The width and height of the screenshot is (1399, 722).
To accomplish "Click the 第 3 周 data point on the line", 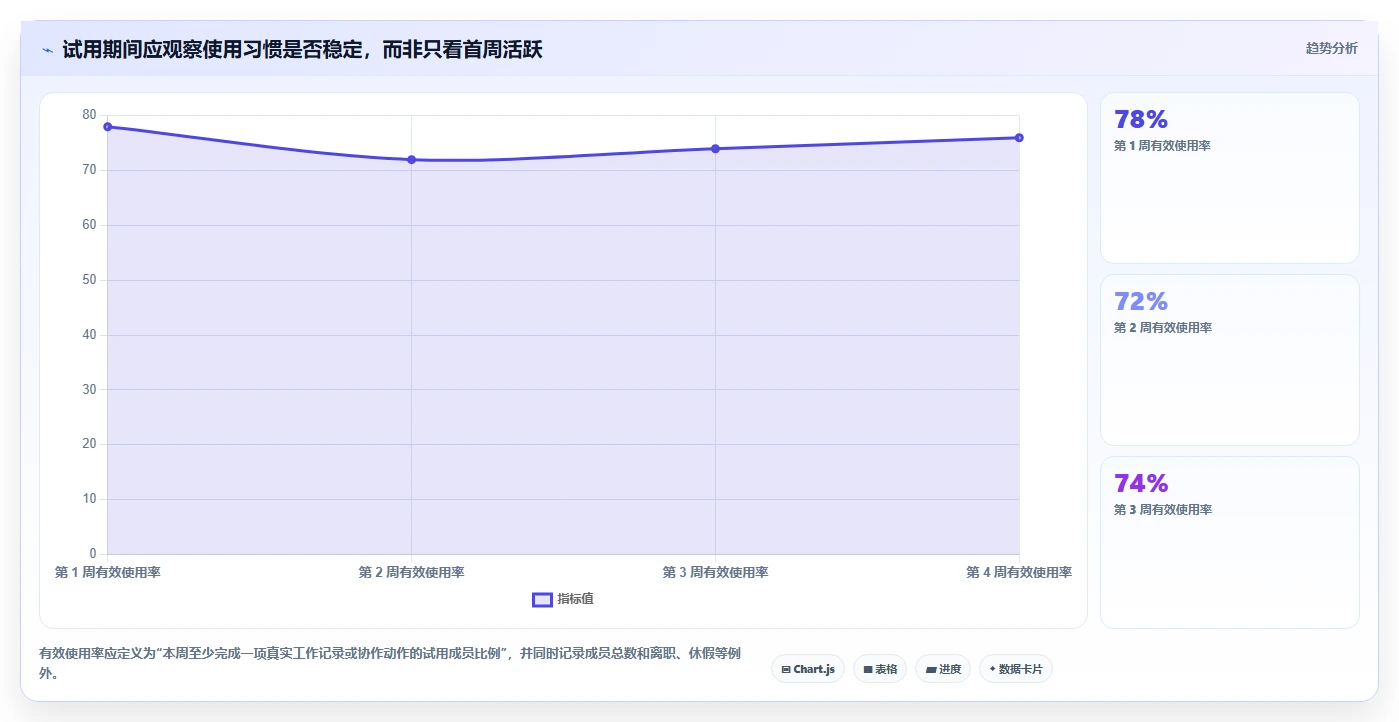I will [x=715, y=149].
